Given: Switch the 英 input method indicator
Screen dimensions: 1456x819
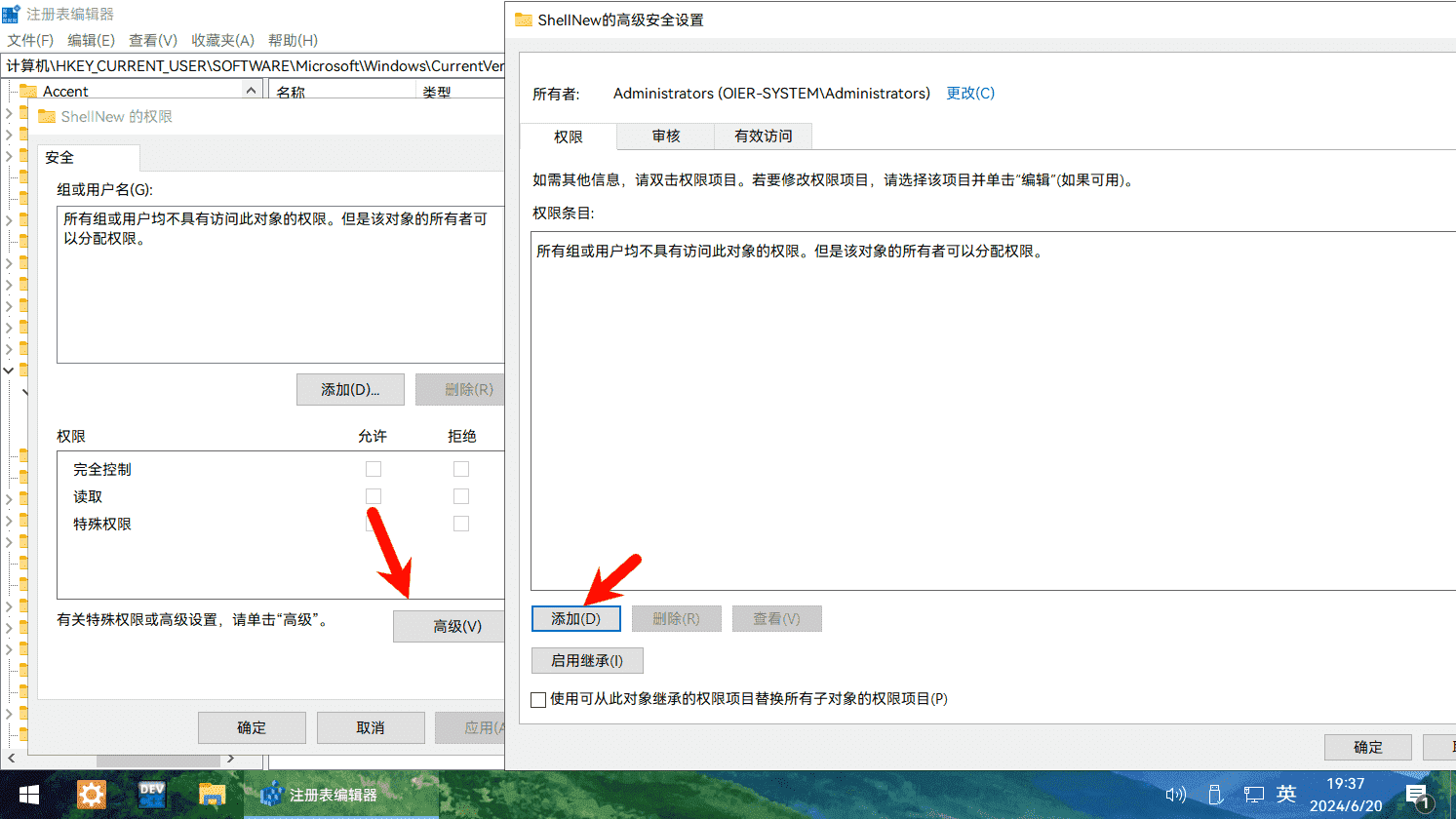Looking at the screenshot, I should click(1286, 795).
